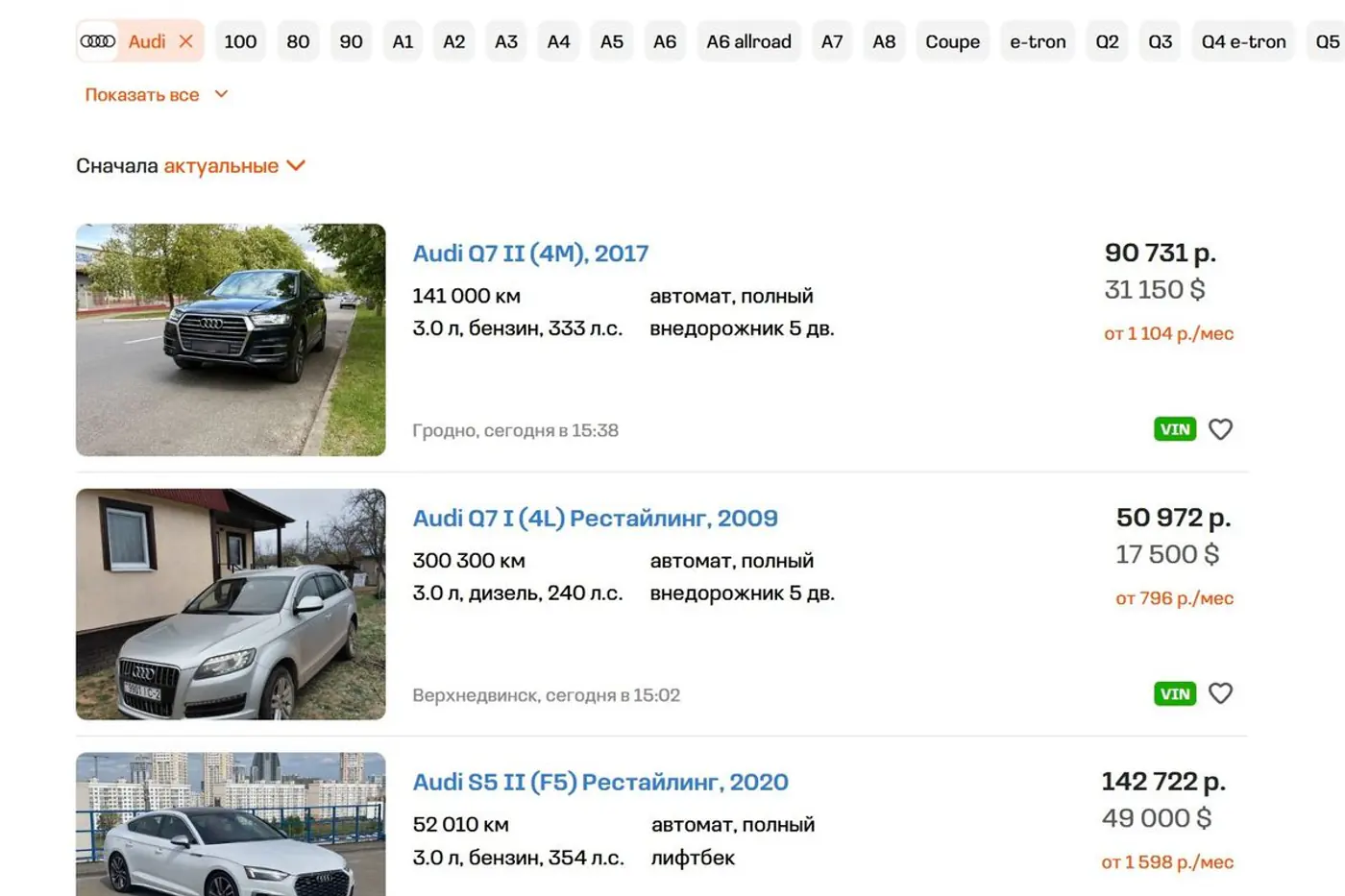Click '3.0 л, бензин, 333 л.с.' text
Viewport: 1345px width, 896px height.
click(x=517, y=328)
